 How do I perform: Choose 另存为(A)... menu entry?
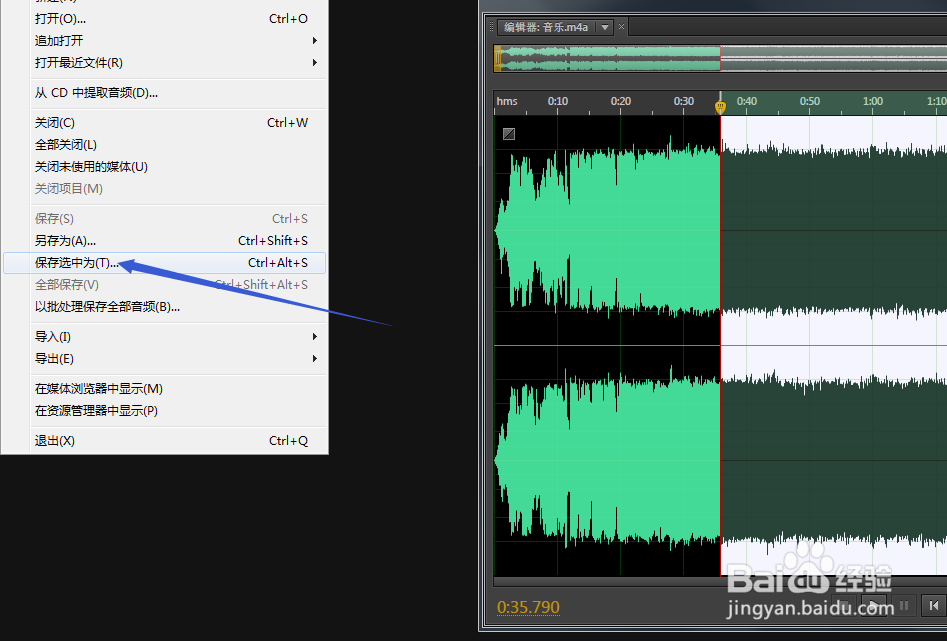pos(165,240)
